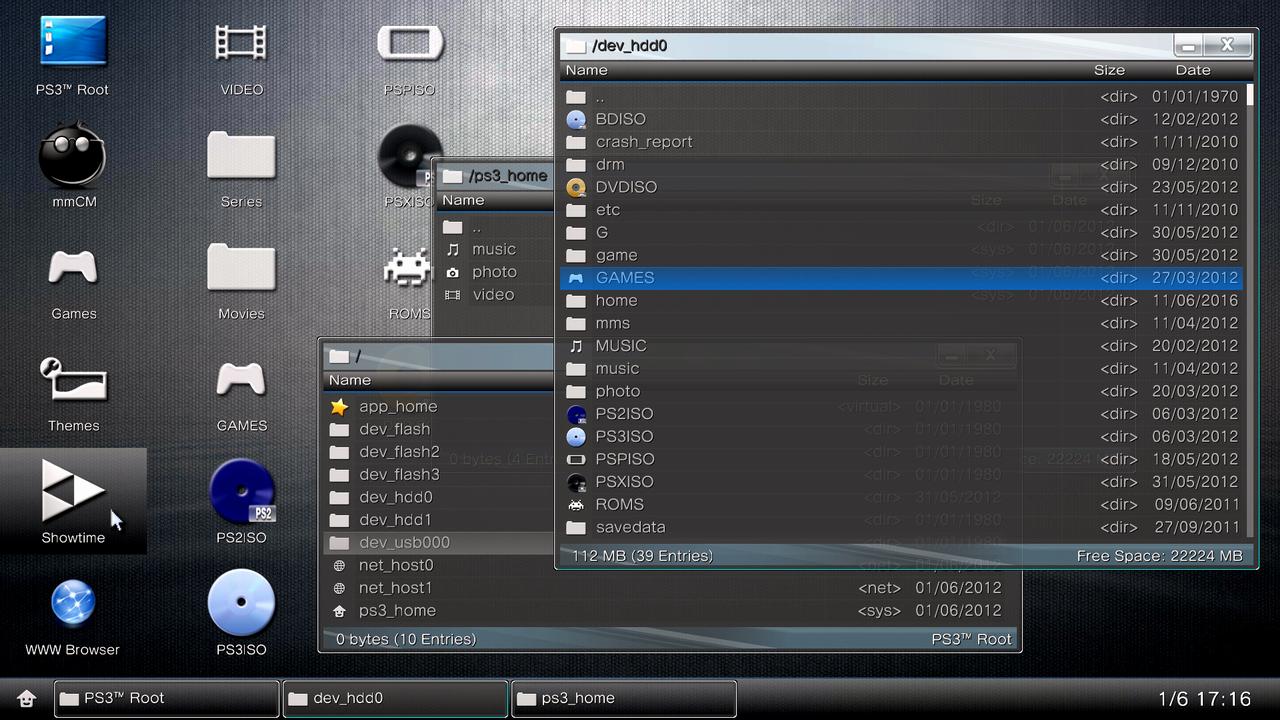This screenshot has width=1280, height=720.
Task: Open the mmCM desktop icon
Action: click(x=73, y=158)
